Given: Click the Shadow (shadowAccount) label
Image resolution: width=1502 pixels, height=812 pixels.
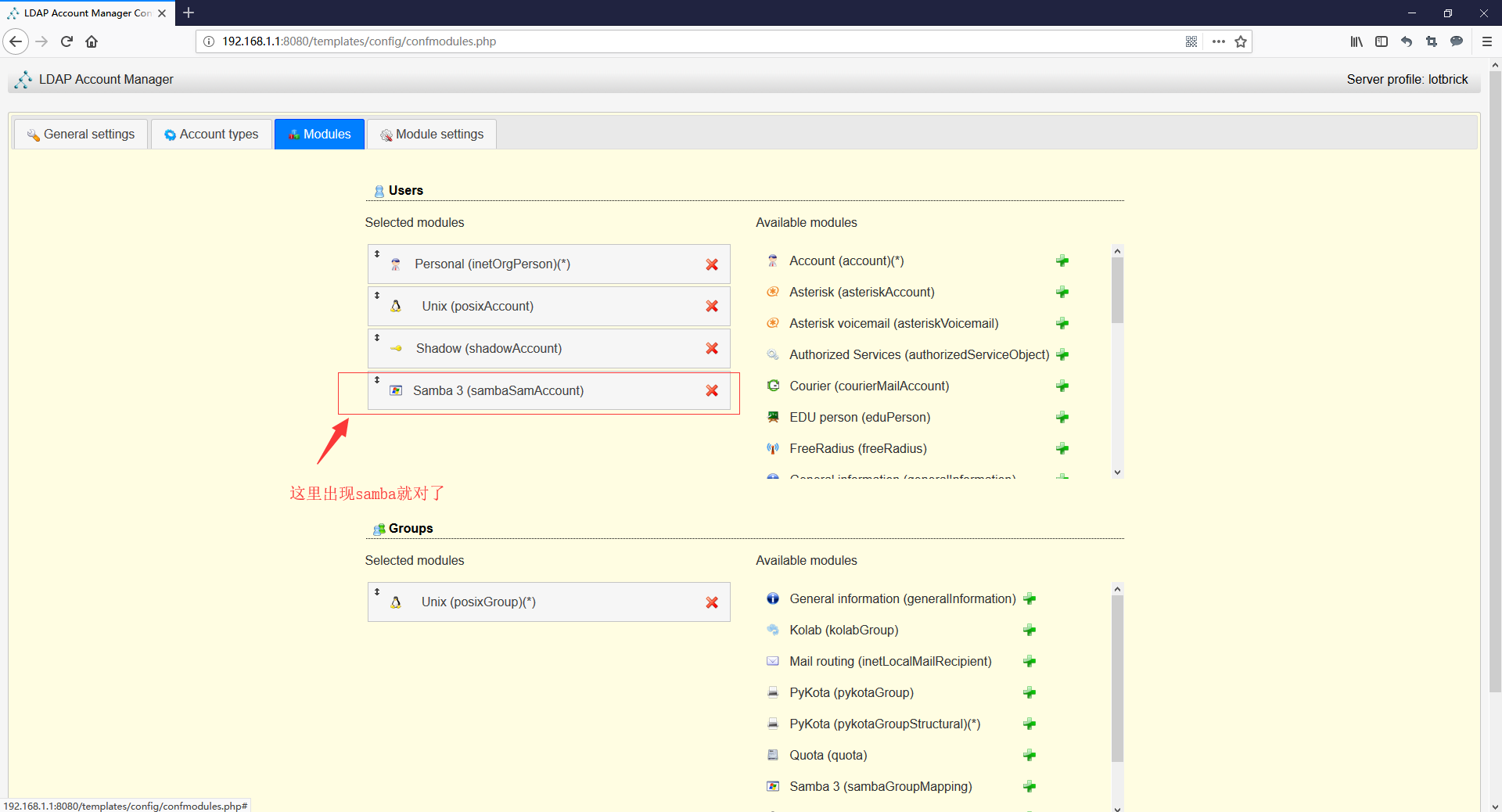Looking at the screenshot, I should (x=489, y=349).
